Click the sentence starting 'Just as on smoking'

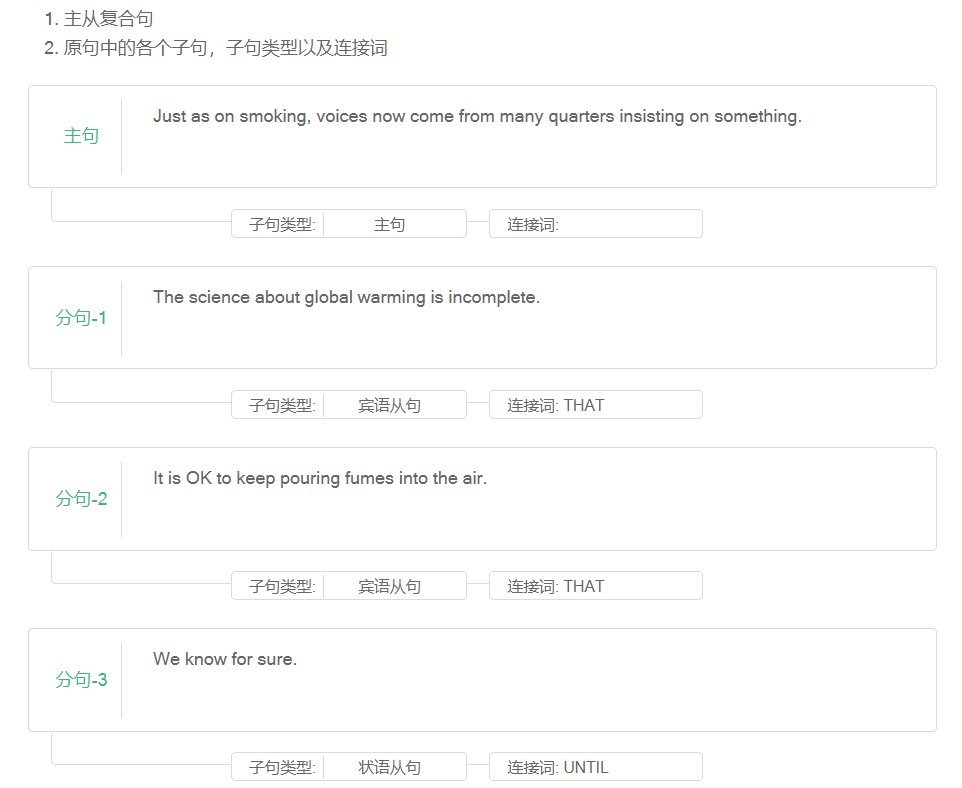(x=477, y=116)
